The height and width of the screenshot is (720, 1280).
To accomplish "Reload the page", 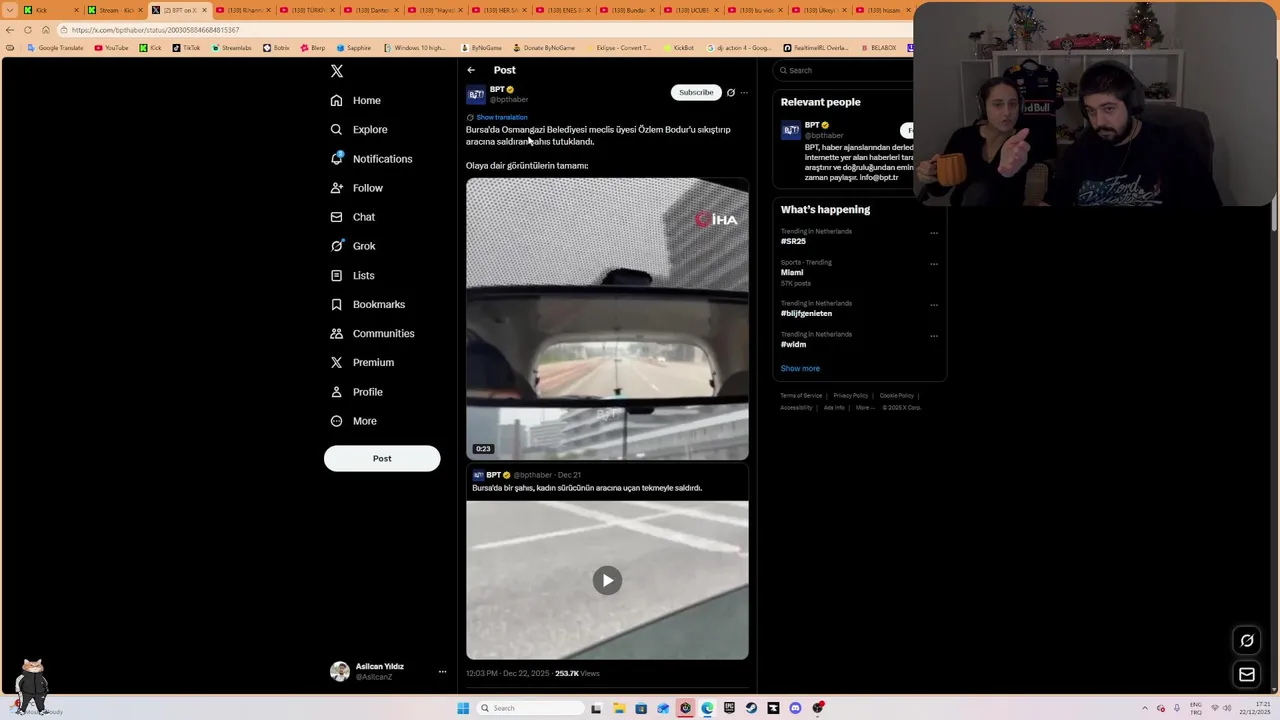I will tap(28, 30).
